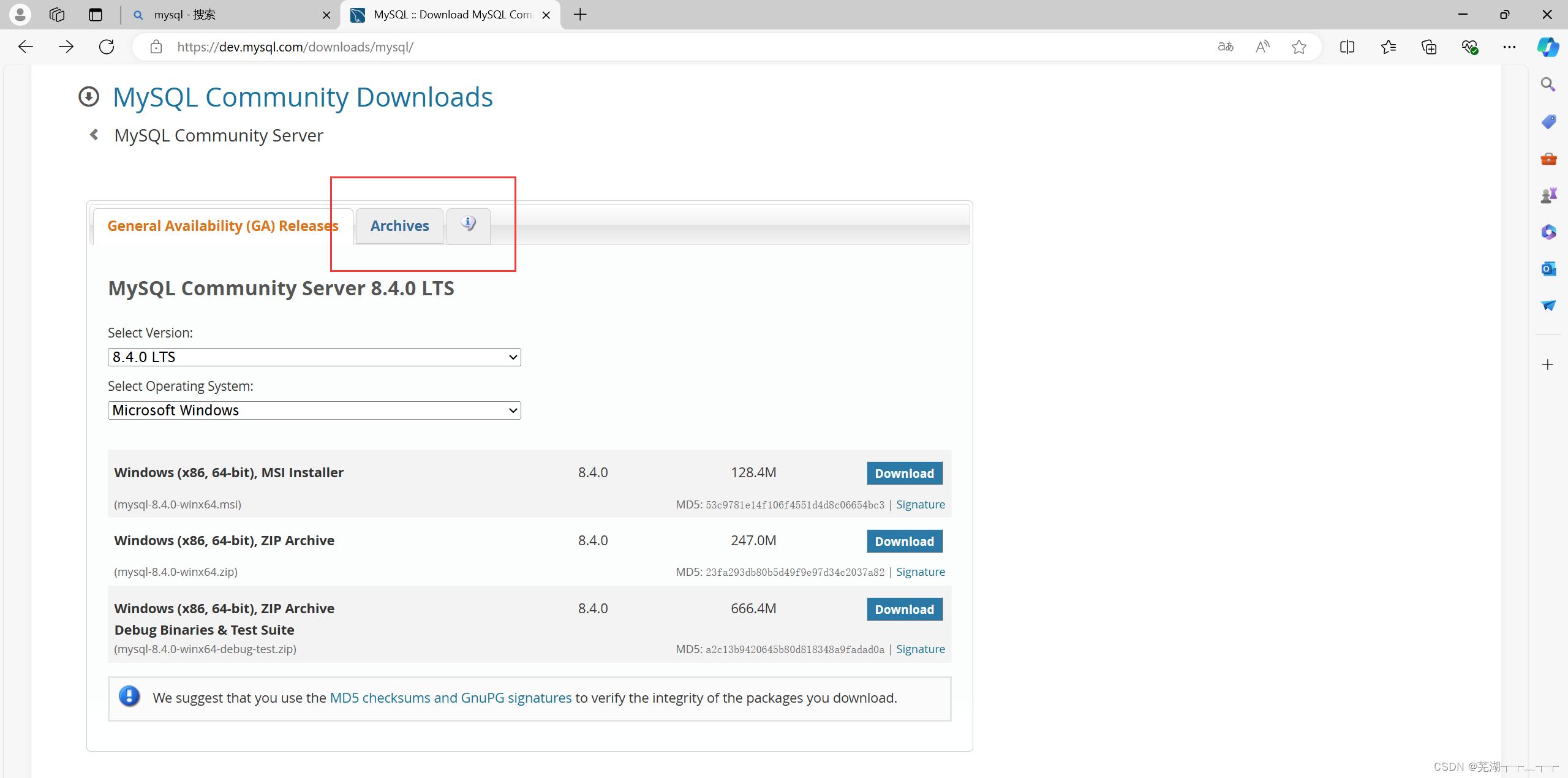Open Signature link for MSI installer
1568x778 pixels.
[920, 504]
